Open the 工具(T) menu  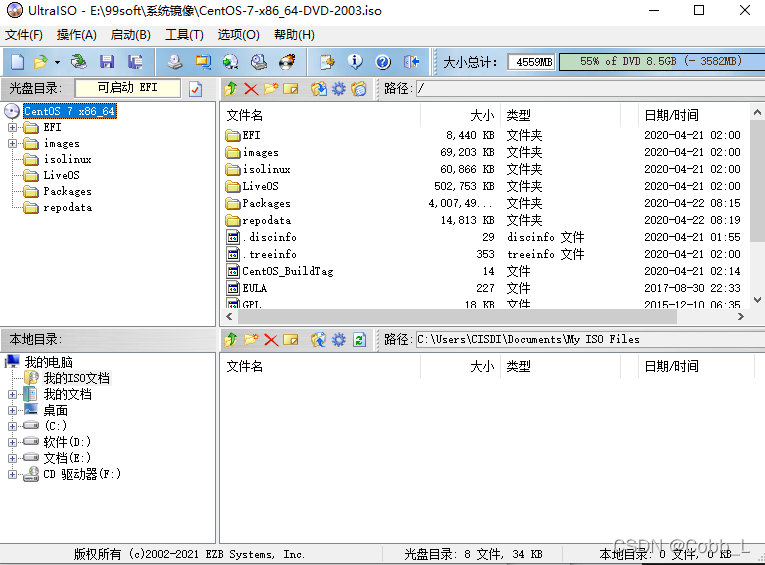coord(184,35)
